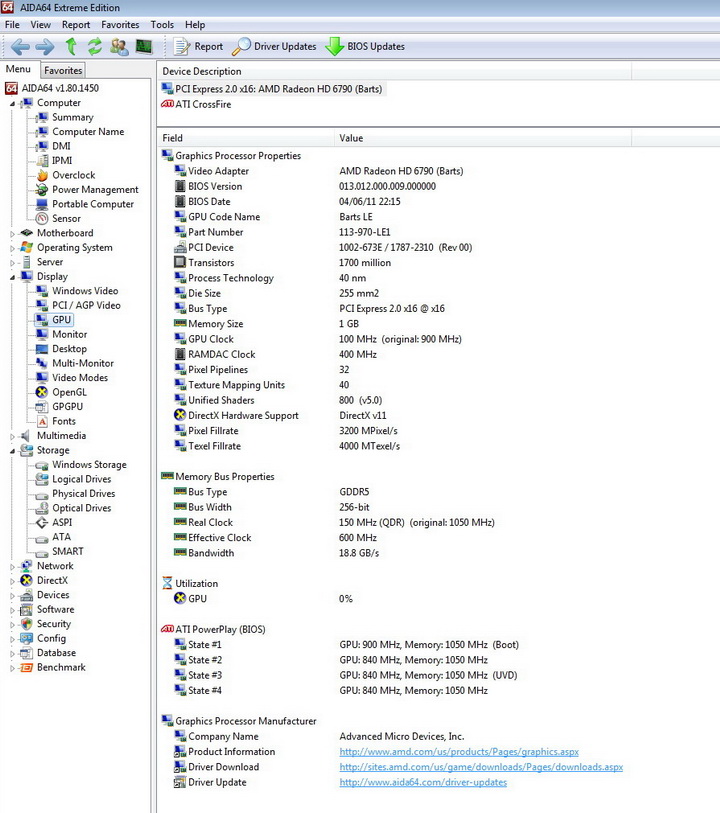Screen dimensions: 720x813
Task: Select the OpenGL icon under Display
Action: [x=42, y=393]
